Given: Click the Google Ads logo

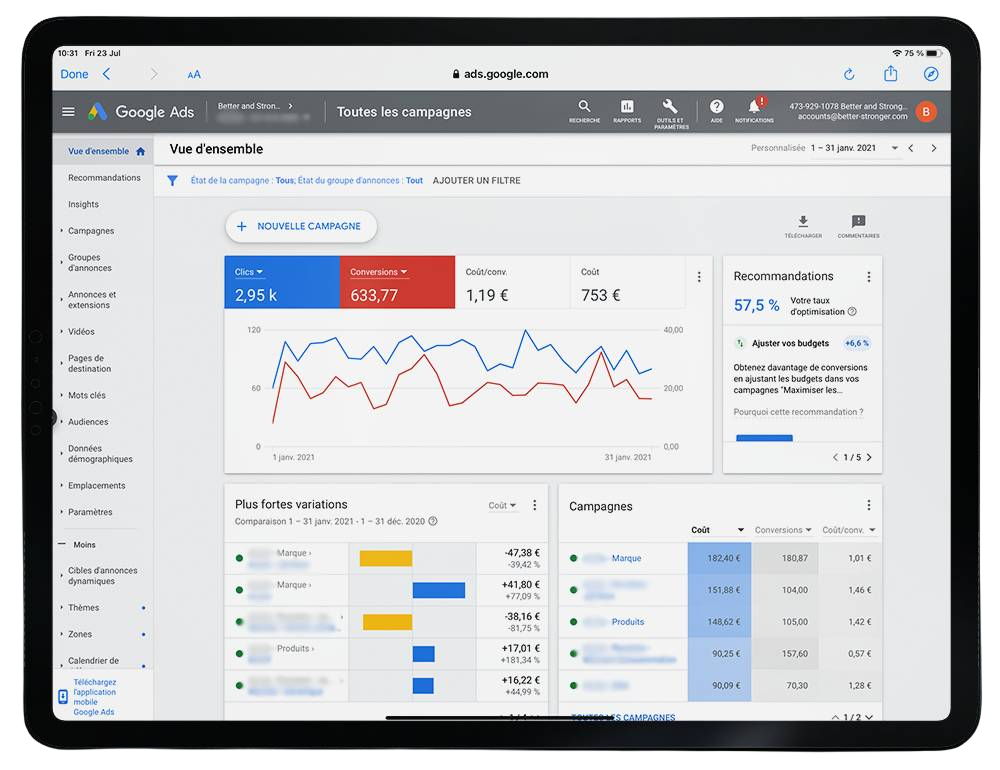Looking at the screenshot, I should click(x=140, y=111).
